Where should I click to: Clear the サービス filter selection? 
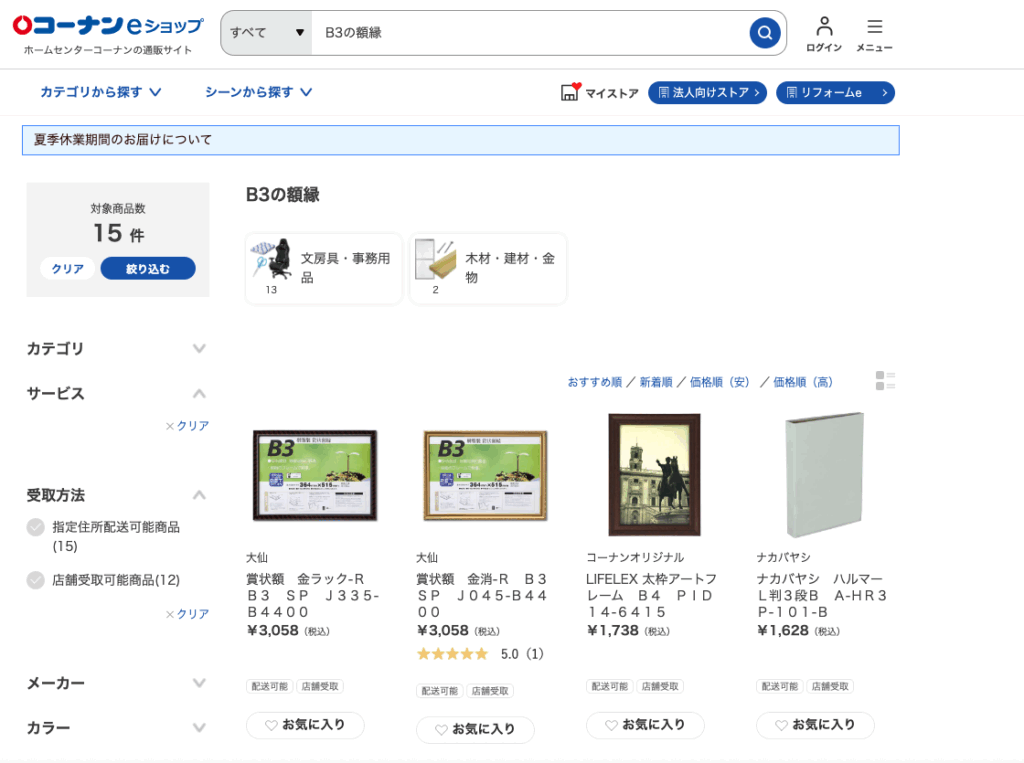click(187, 426)
